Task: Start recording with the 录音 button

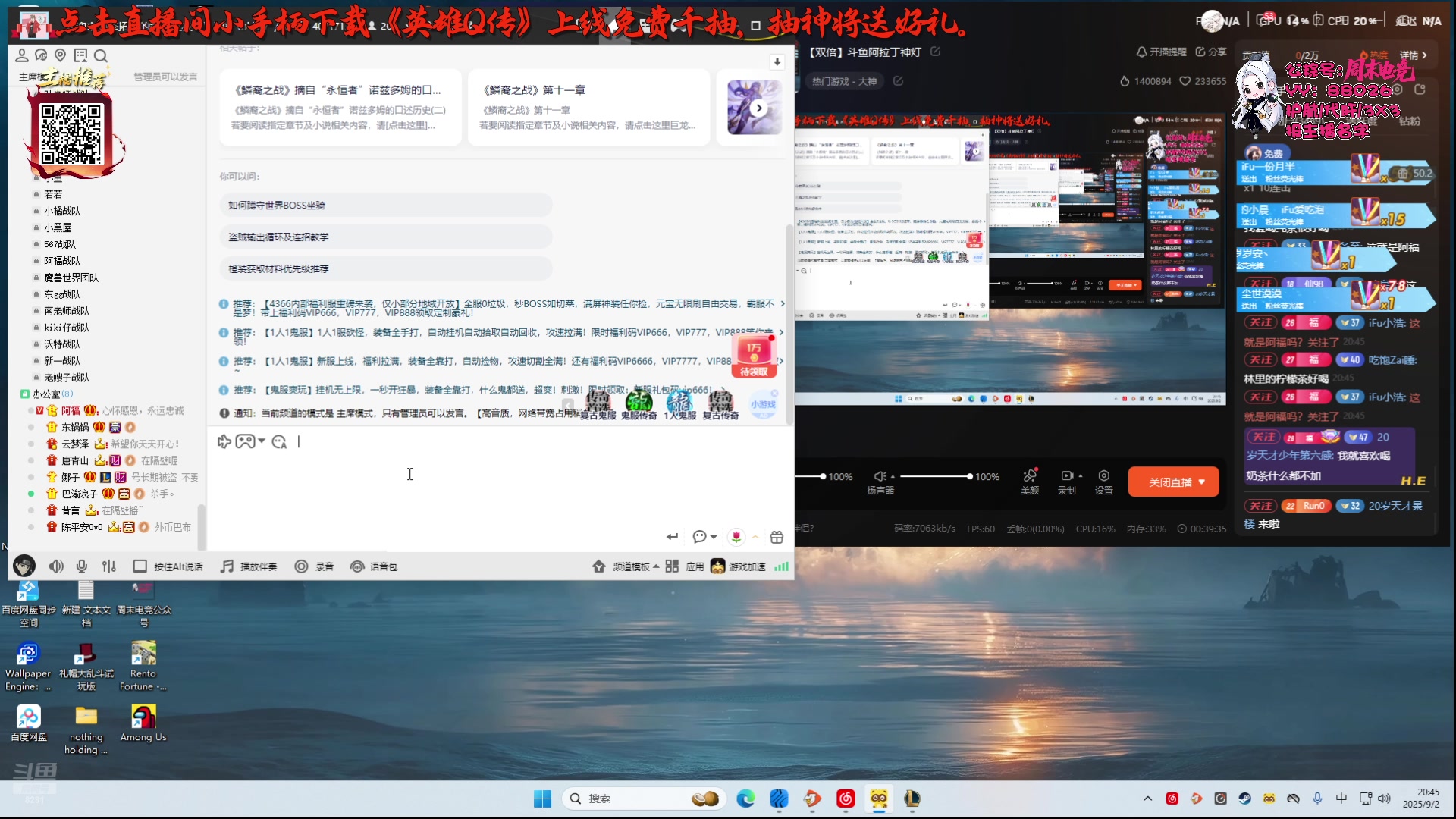Action: [x=314, y=566]
